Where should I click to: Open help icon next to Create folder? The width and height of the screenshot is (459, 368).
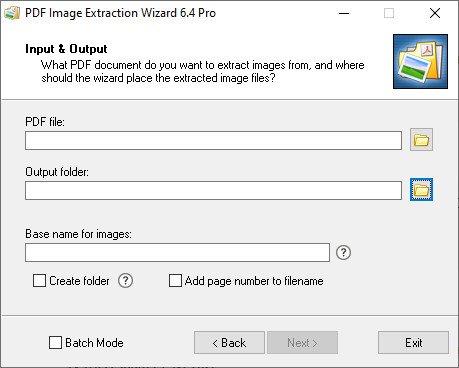point(125,281)
